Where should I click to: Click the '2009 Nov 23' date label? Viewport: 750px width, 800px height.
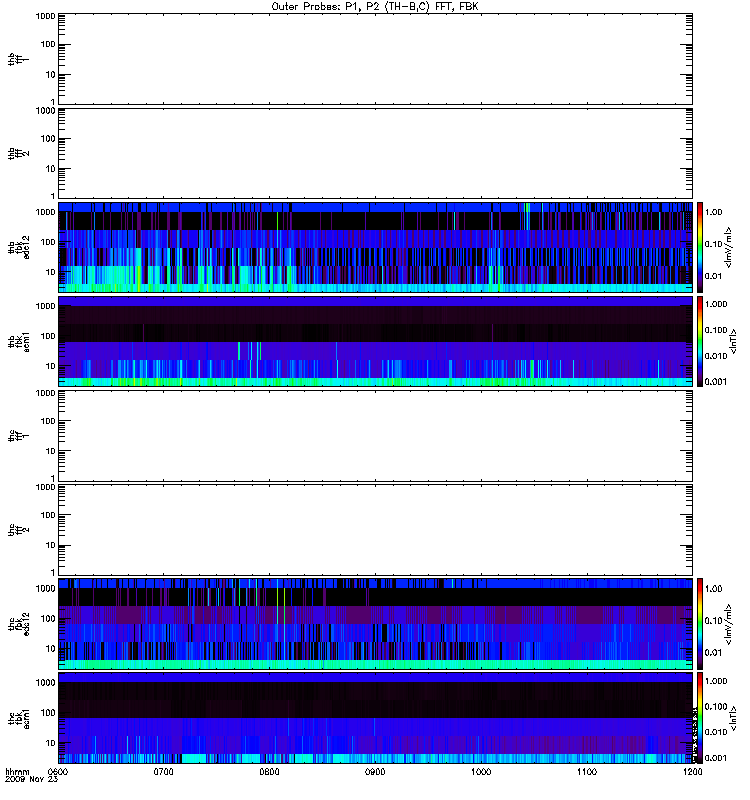31,779
